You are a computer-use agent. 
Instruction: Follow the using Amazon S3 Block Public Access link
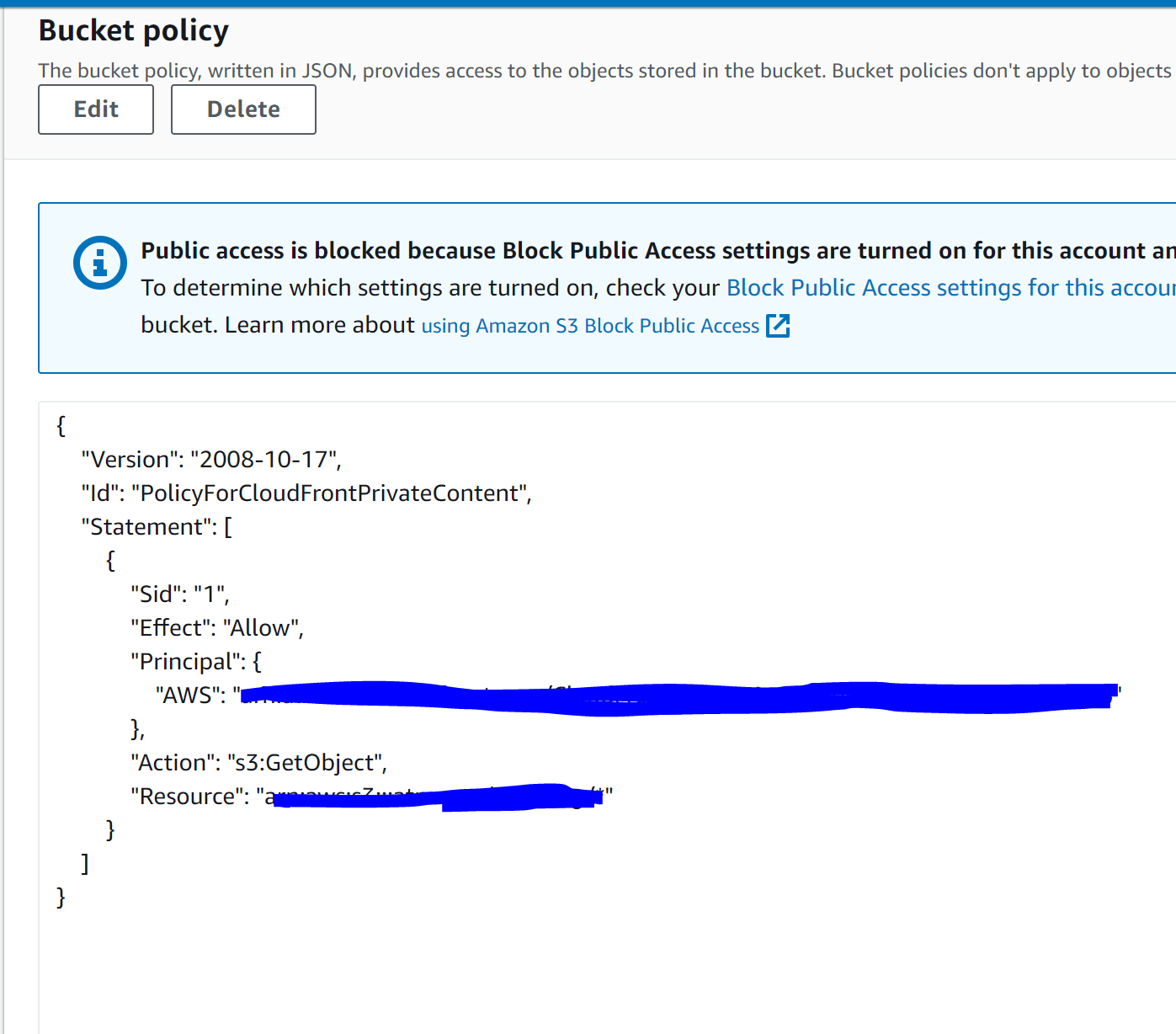point(590,326)
